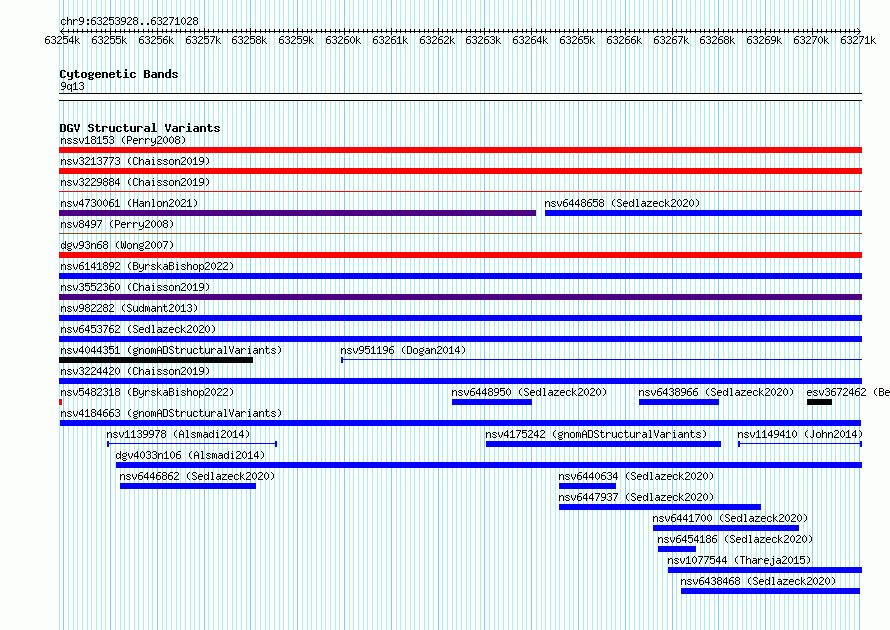Image resolution: width=890 pixels, height=630 pixels.
Task: Click the 63260k ruler tick label
Action: point(343,40)
